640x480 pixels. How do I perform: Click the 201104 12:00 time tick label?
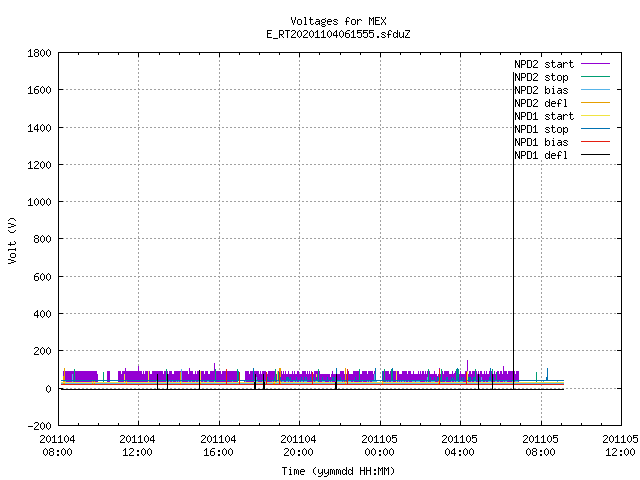click(138, 446)
